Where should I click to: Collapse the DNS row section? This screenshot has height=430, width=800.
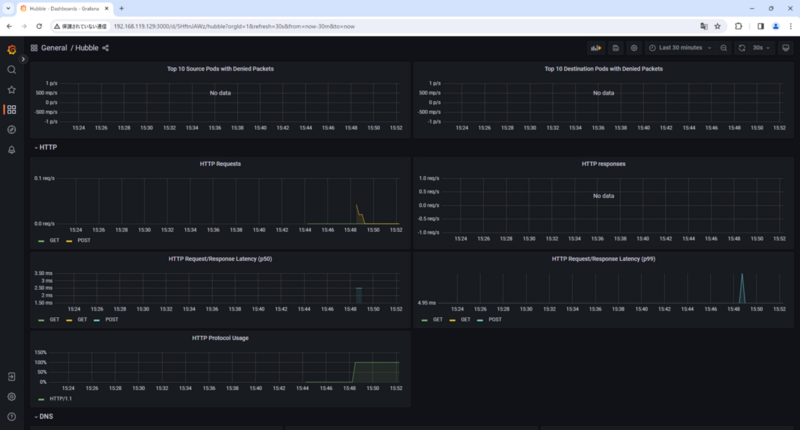click(44, 417)
